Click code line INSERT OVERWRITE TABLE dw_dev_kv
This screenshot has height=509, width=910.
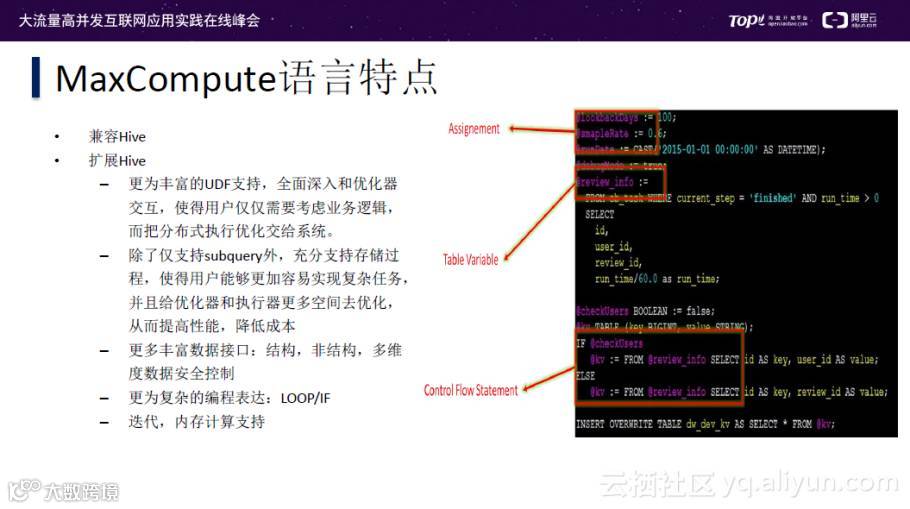coord(705,425)
